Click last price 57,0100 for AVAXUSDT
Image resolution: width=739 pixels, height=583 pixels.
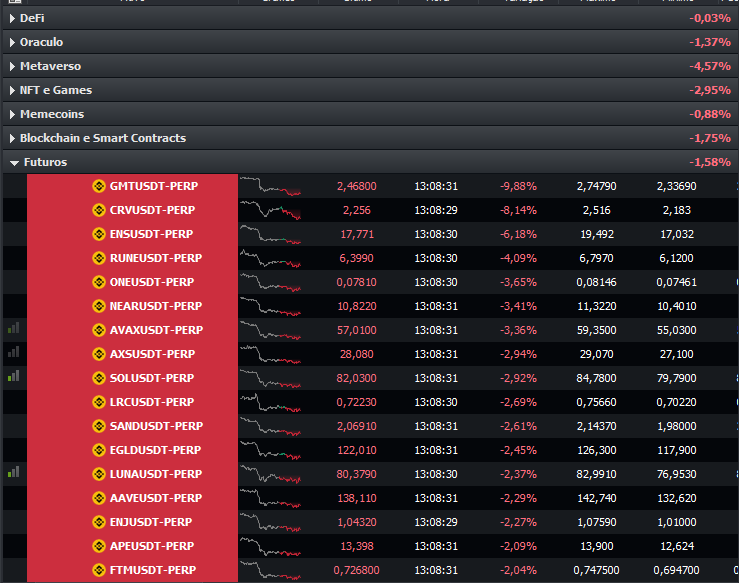pos(357,330)
